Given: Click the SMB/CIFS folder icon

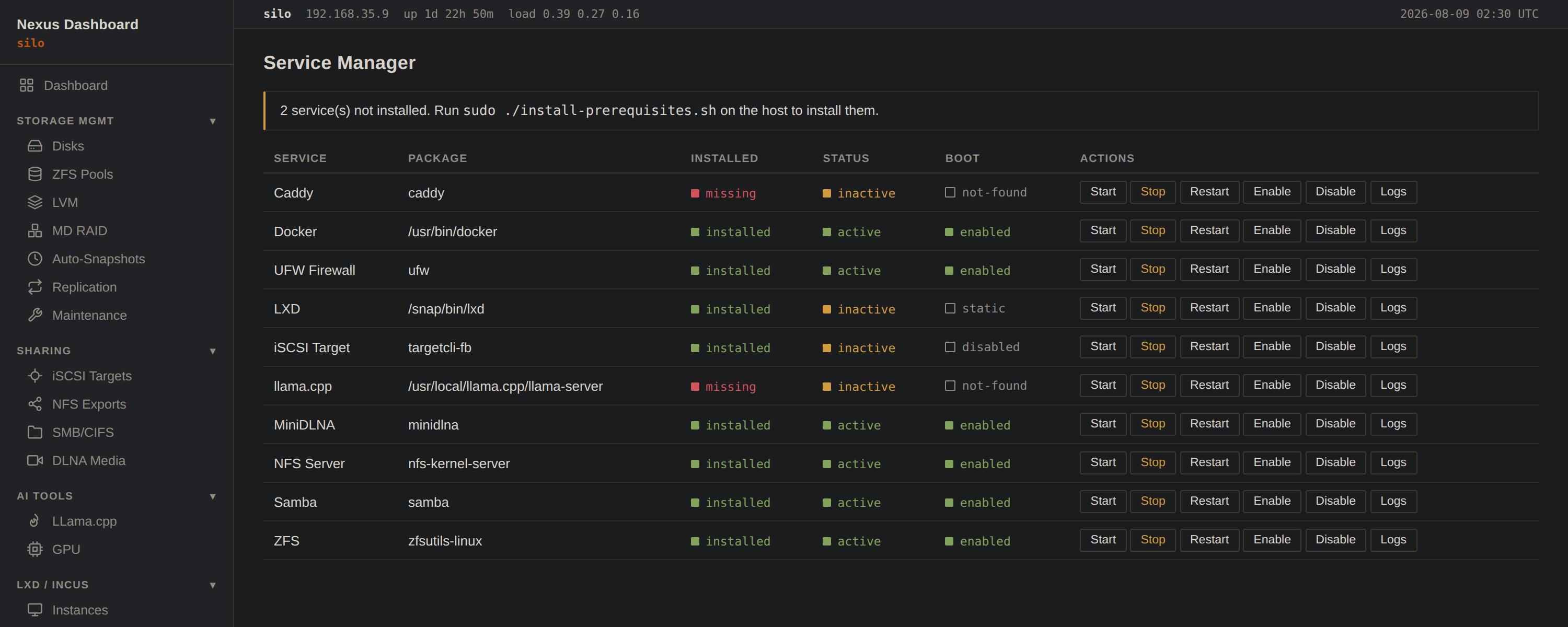Looking at the screenshot, I should pyautogui.click(x=34, y=432).
